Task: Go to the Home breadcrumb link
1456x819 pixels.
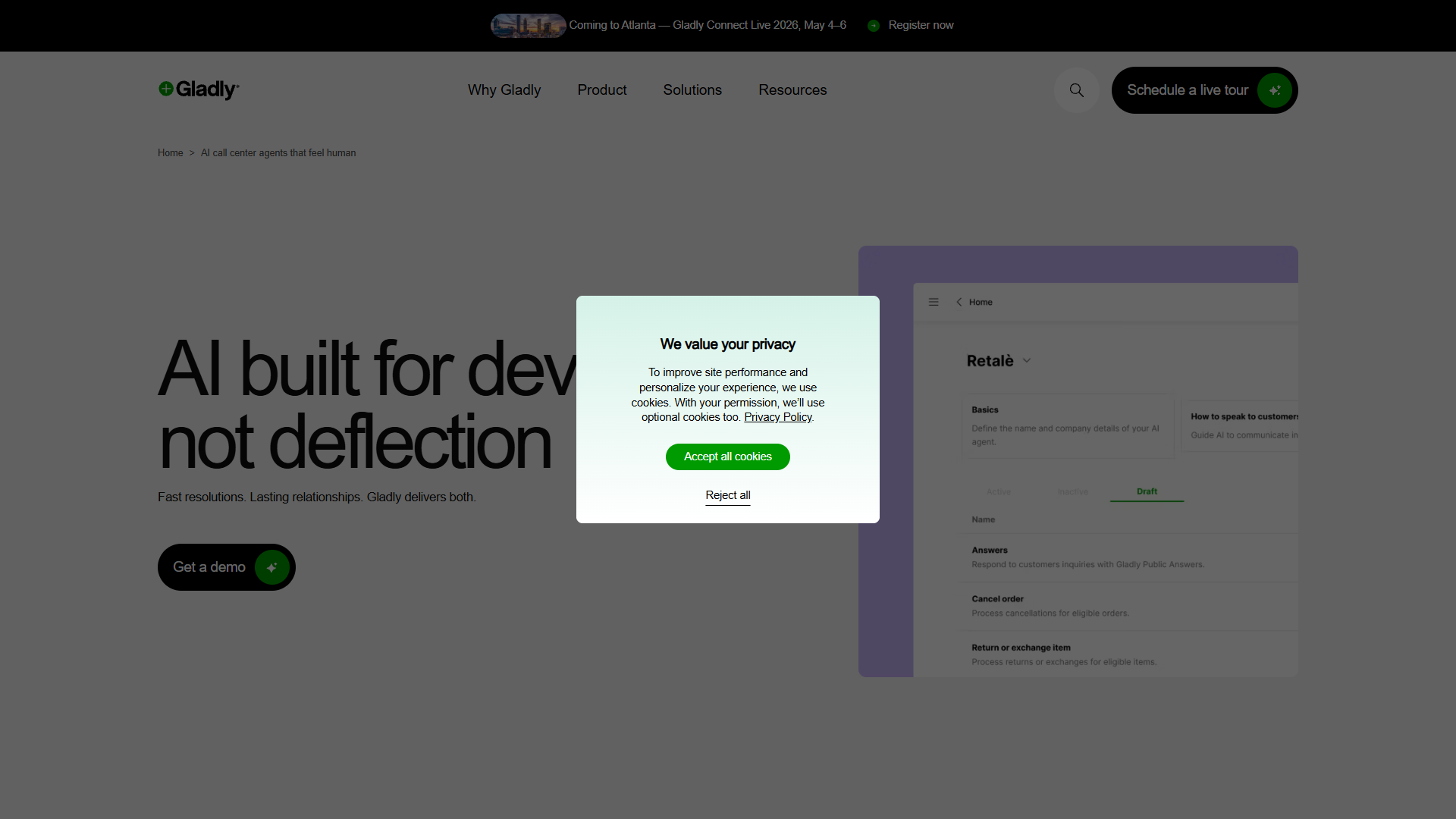Action: [x=171, y=153]
